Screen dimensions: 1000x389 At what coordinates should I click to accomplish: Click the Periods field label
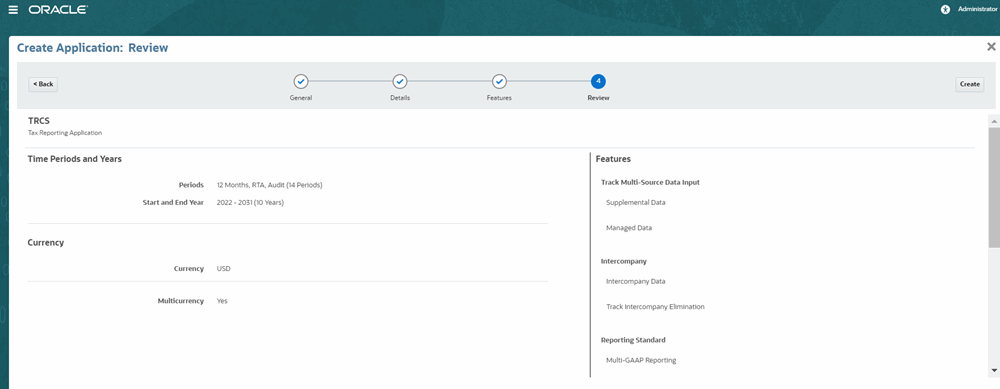click(191, 185)
